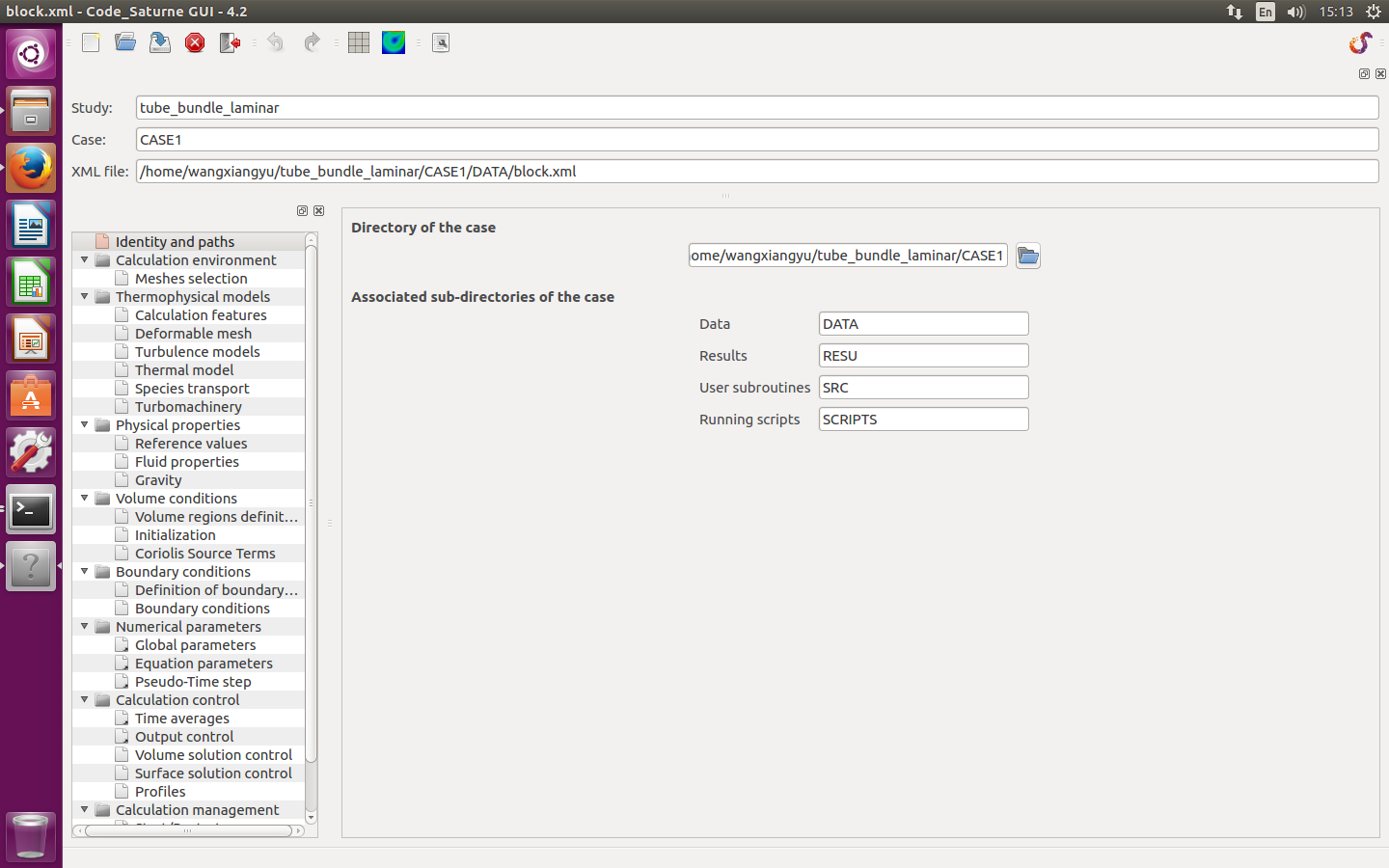Screen dimensions: 1389x868
Task: Click the exit application door icon
Action: click(230, 42)
